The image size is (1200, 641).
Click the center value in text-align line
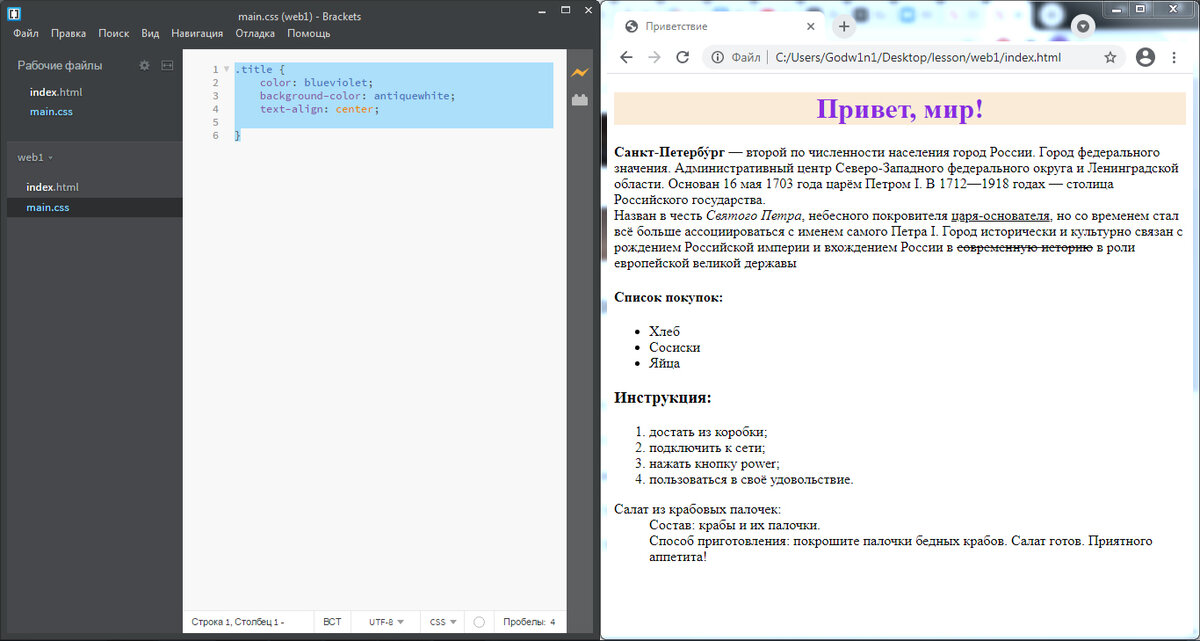click(x=356, y=109)
